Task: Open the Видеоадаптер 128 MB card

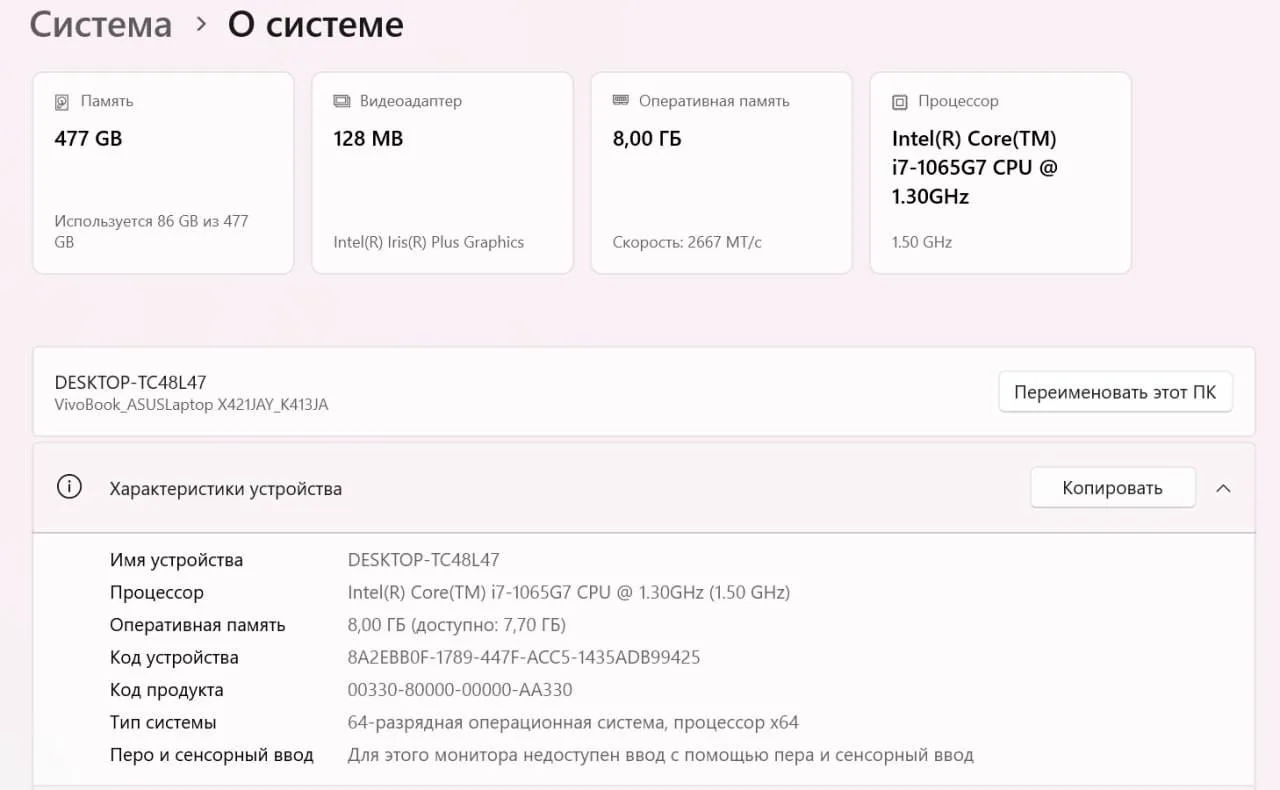Action: tap(442, 172)
